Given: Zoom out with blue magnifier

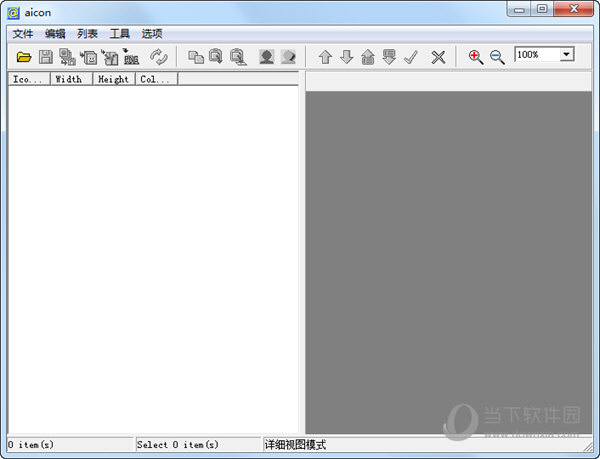Looking at the screenshot, I should pyautogui.click(x=497, y=57).
